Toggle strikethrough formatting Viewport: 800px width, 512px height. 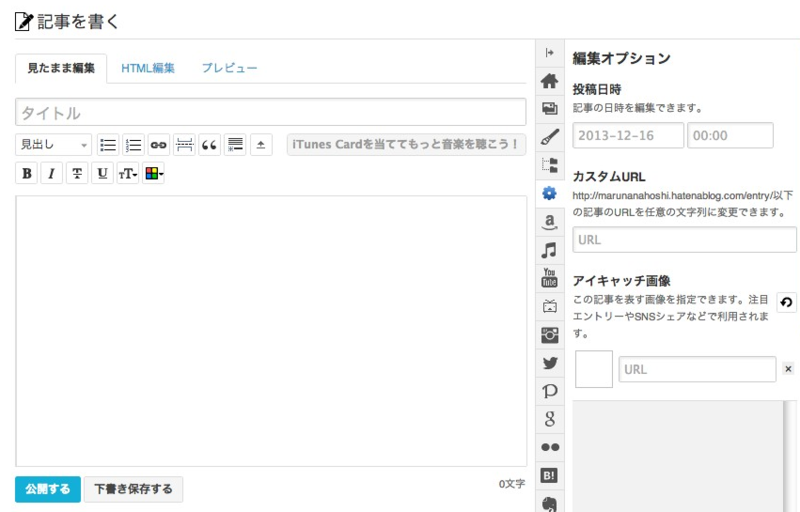click(x=77, y=173)
